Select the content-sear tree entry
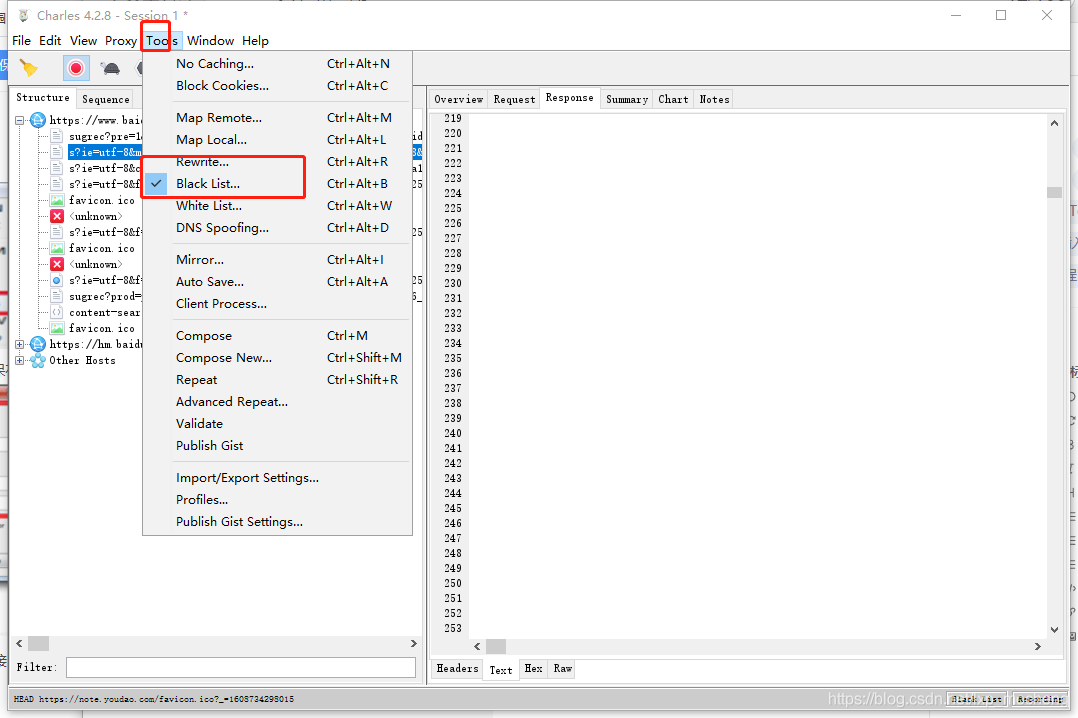Image resolution: width=1078 pixels, height=718 pixels. point(104,312)
